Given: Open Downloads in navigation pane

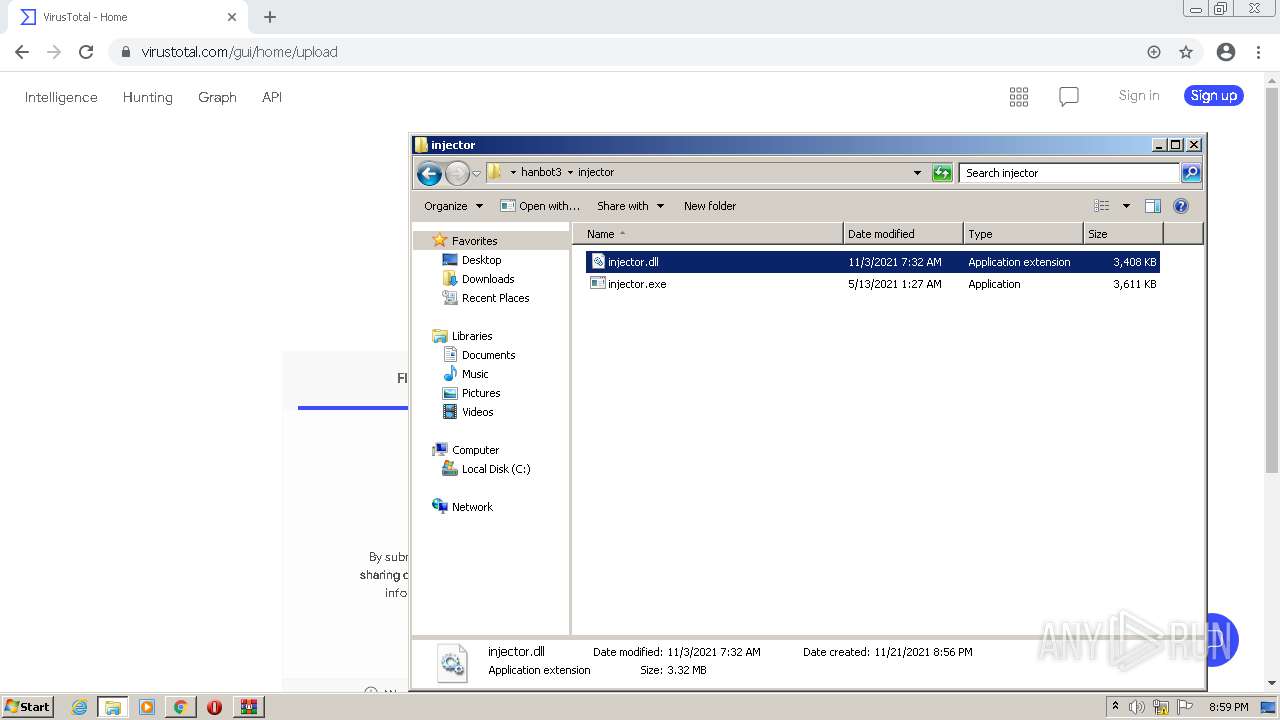Looking at the screenshot, I should [488, 279].
